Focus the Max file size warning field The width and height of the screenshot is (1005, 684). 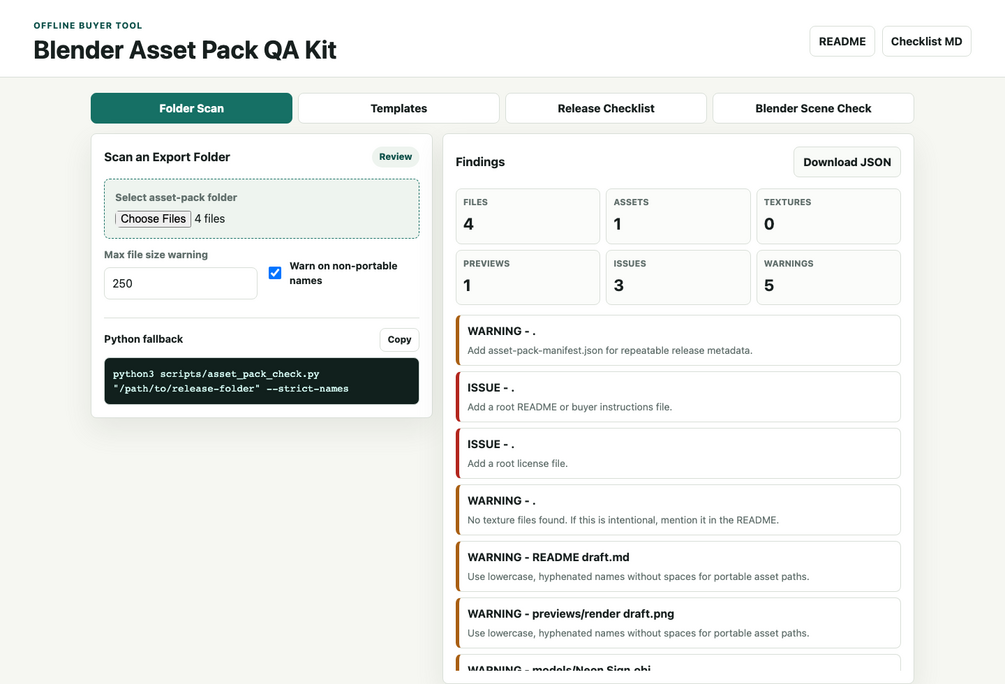coord(181,283)
